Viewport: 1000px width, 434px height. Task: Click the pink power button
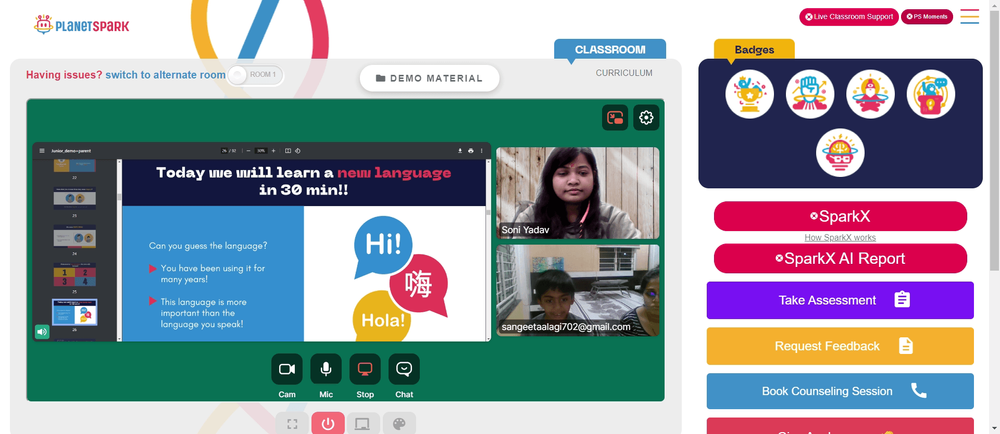click(328, 424)
